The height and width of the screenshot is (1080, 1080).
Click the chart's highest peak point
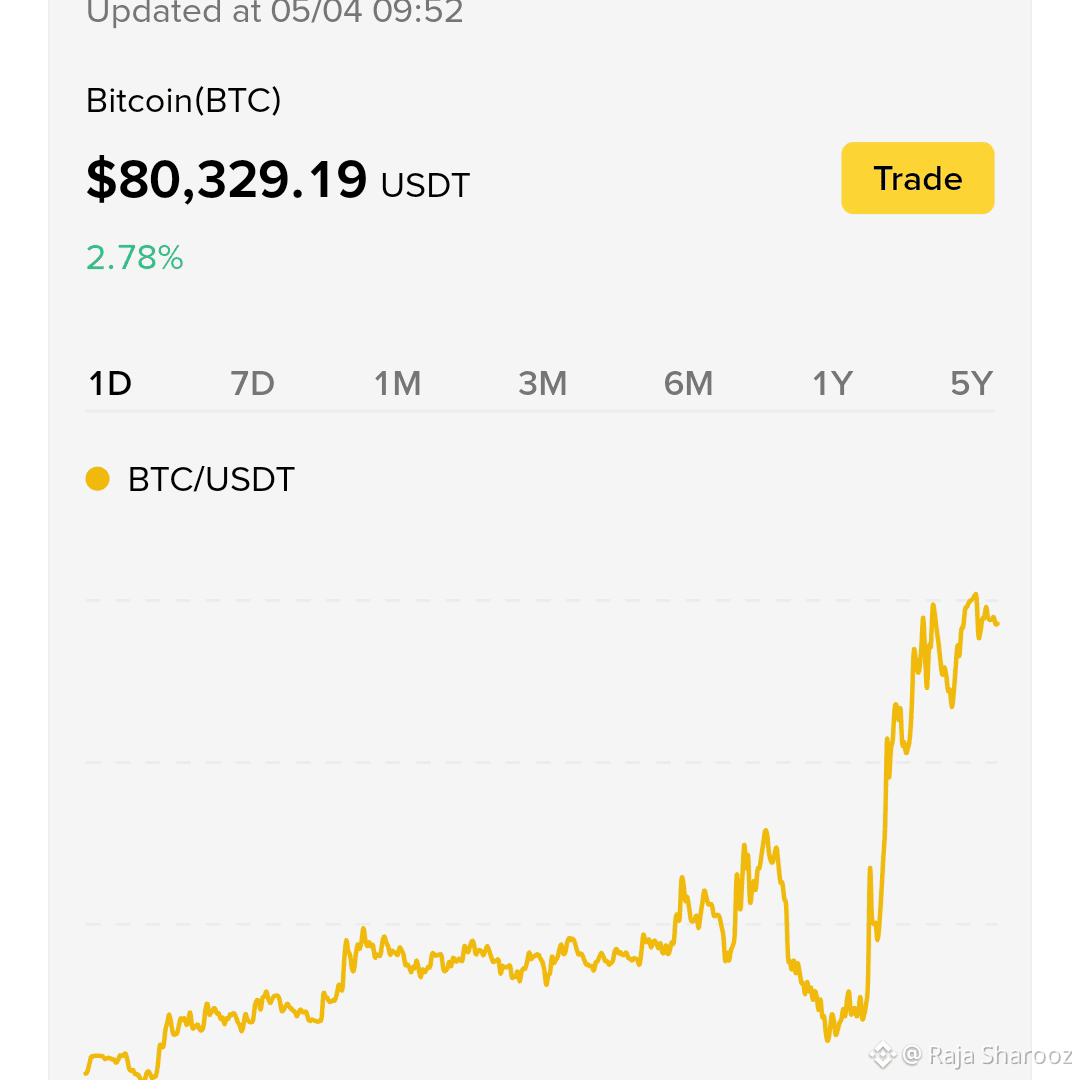975,594
